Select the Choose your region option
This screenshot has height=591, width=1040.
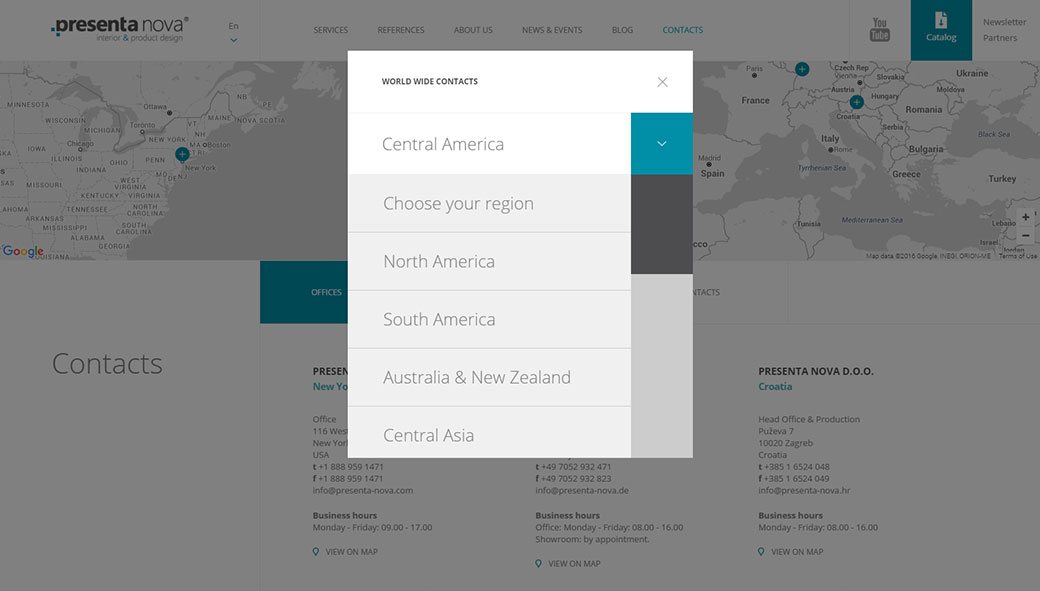pyautogui.click(x=458, y=202)
